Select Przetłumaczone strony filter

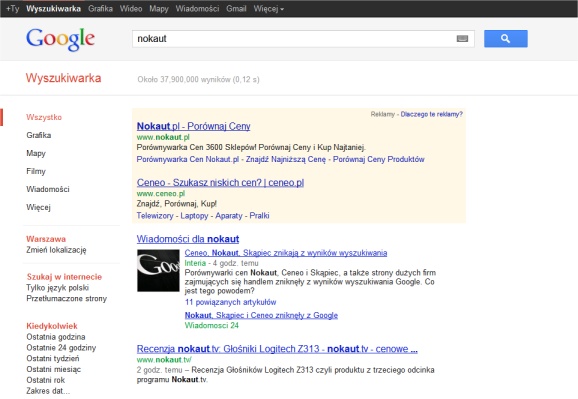point(66,299)
